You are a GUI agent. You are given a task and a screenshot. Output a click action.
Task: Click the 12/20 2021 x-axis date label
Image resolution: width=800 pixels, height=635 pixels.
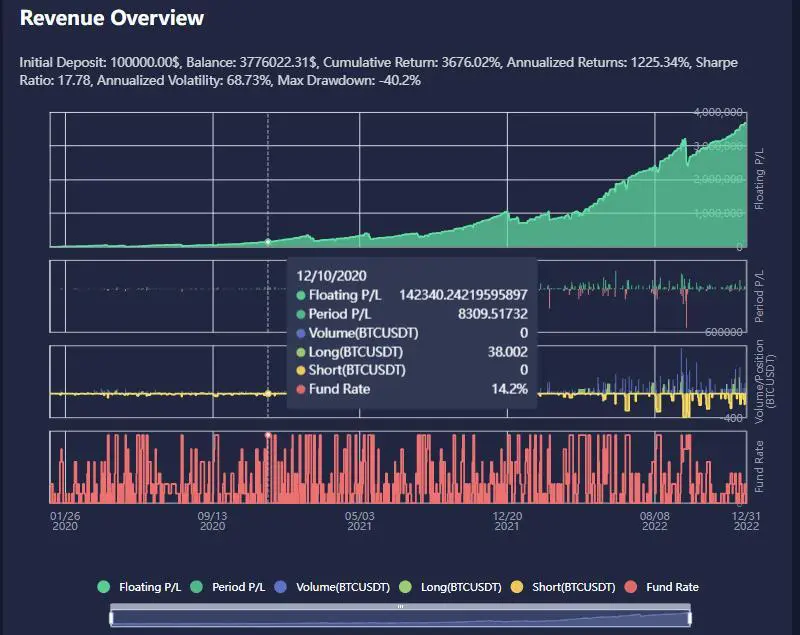tap(507, 520)
